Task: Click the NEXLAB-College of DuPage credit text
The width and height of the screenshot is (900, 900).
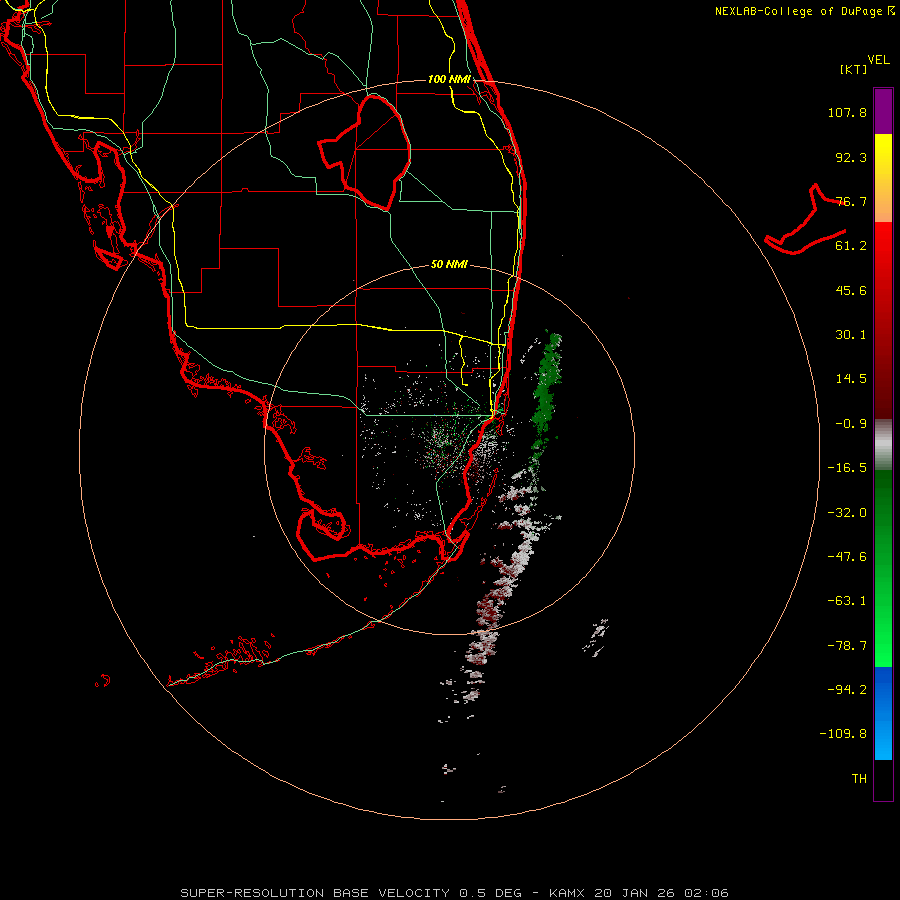Action: pyautogui.click(x=804, y=11)
